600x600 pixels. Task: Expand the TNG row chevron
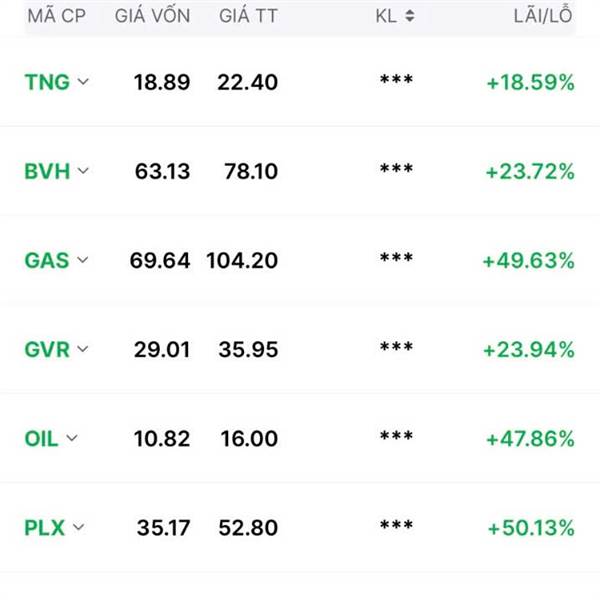[x=83, y=82]
